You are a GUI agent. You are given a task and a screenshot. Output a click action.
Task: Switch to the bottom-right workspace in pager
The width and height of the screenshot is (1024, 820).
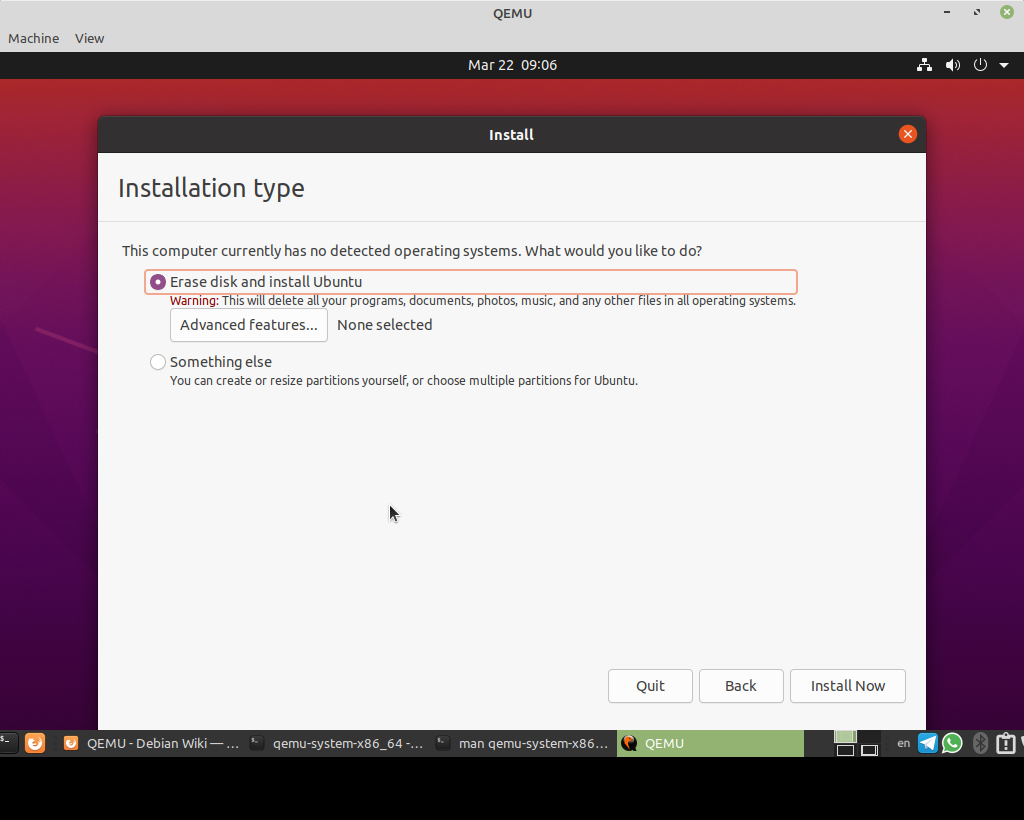(x=869, y=750)
